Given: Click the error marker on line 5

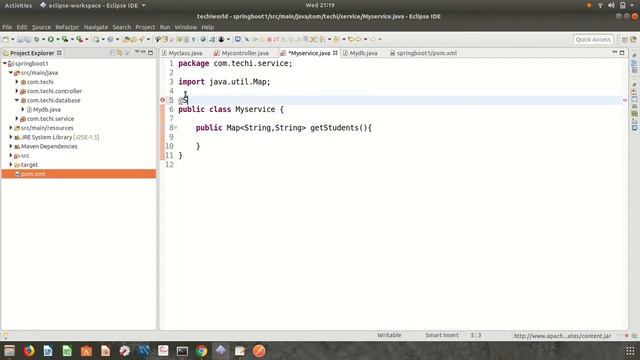Looking at the screenshot, I should 162,100.
